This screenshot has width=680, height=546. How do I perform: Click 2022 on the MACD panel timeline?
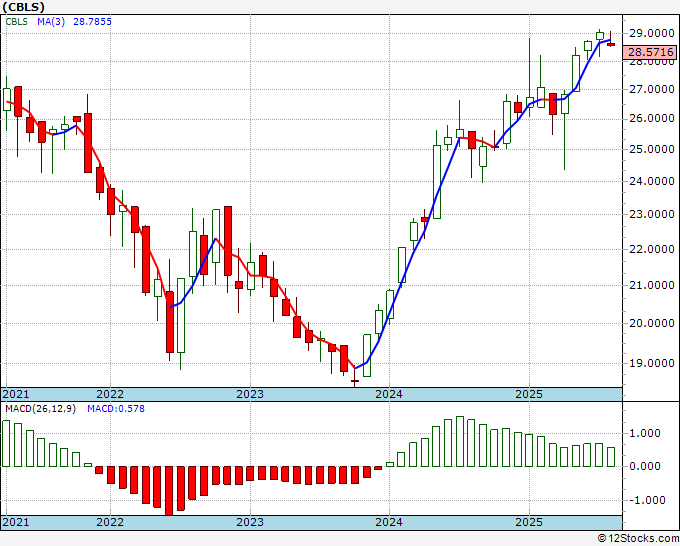tap(110, 522)
